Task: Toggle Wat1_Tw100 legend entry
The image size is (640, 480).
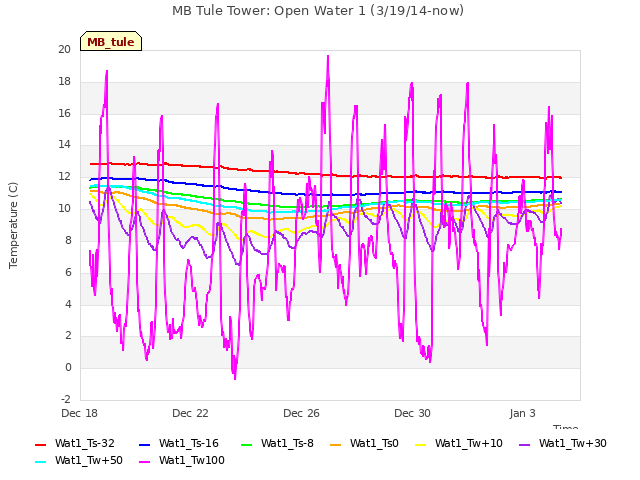Action: [x=182, y=460]
